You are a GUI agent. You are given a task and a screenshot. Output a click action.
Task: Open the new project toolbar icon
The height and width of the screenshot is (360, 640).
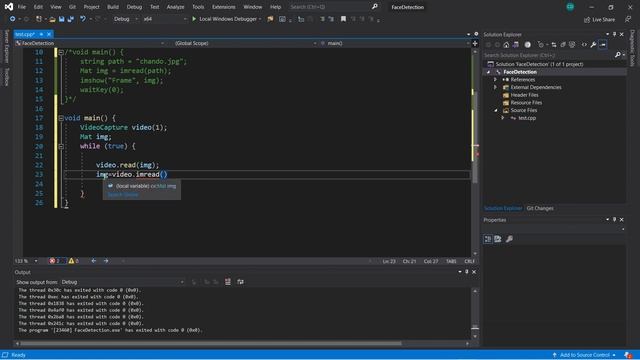[39, 19]
